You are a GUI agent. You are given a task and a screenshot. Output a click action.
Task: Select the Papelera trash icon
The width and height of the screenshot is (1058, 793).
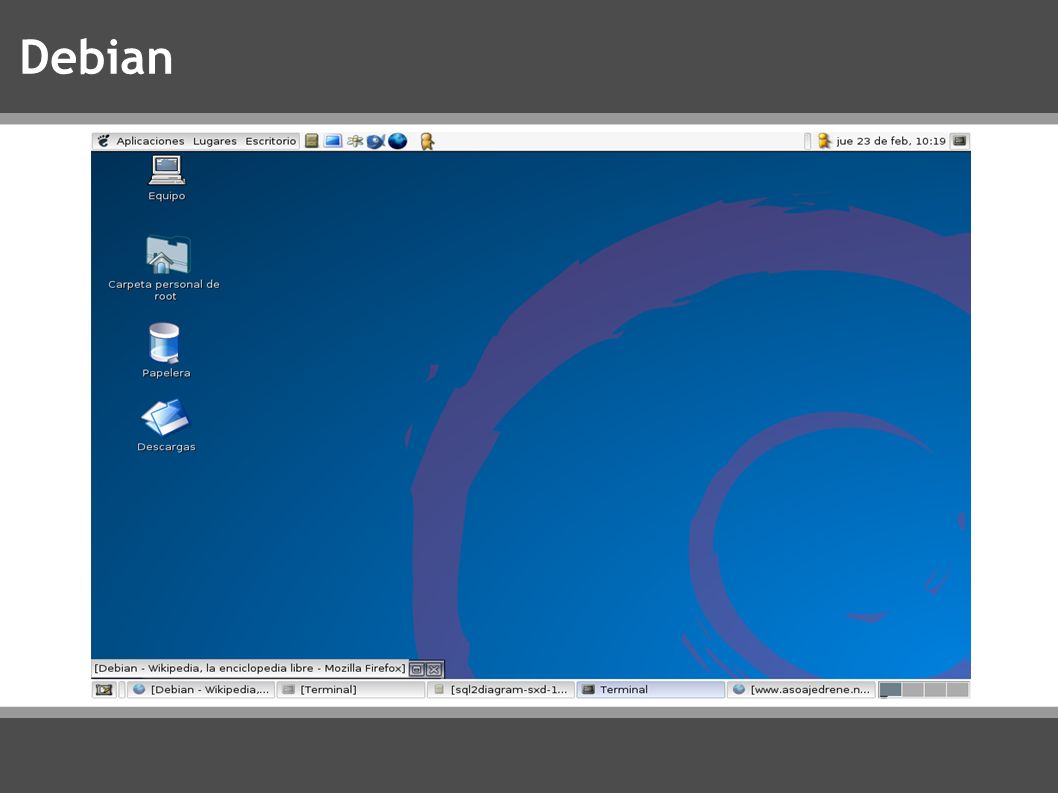(166, 350)
